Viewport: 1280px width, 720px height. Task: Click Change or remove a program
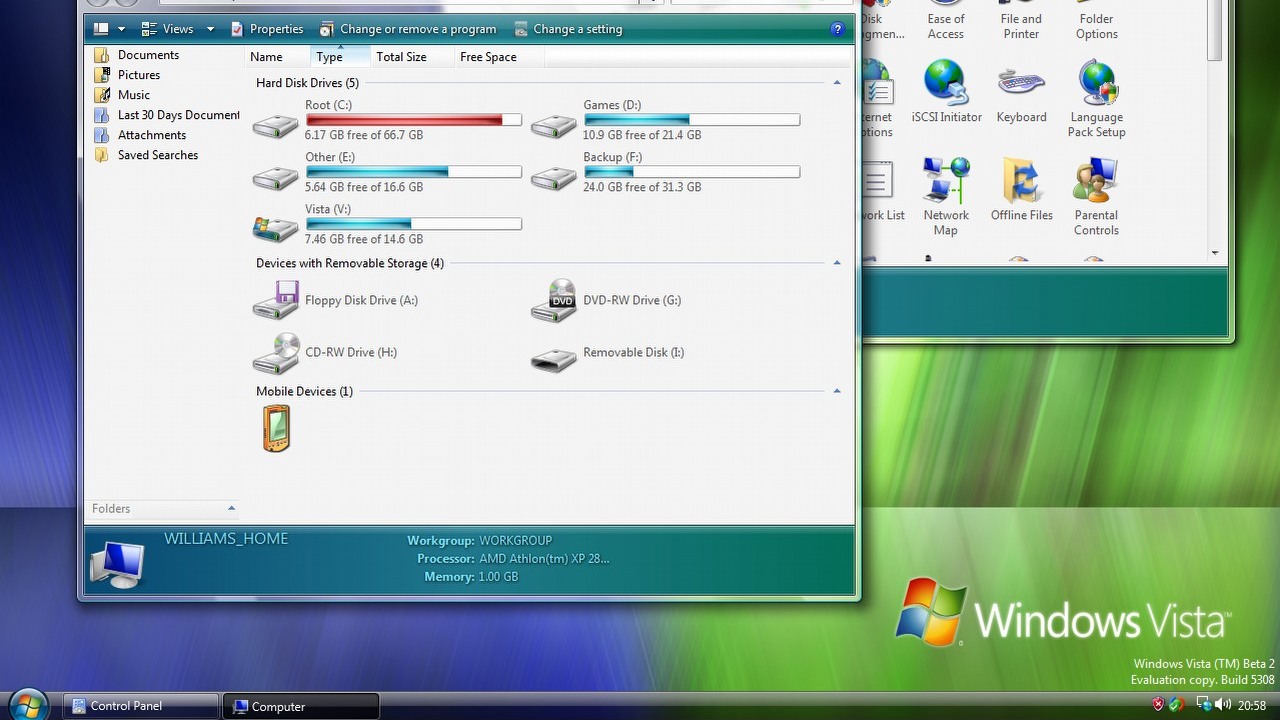[408, 29]
